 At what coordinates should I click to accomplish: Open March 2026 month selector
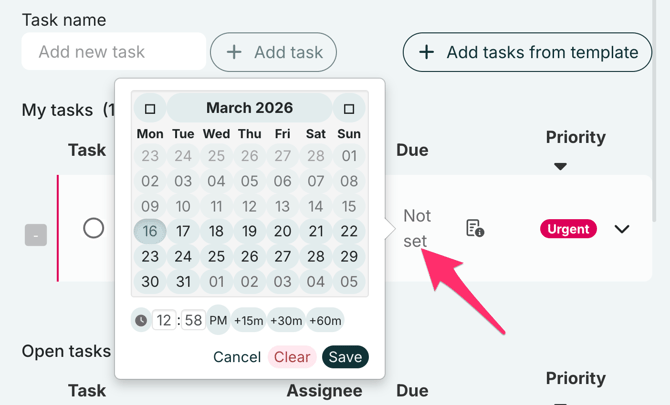[249, 108]
